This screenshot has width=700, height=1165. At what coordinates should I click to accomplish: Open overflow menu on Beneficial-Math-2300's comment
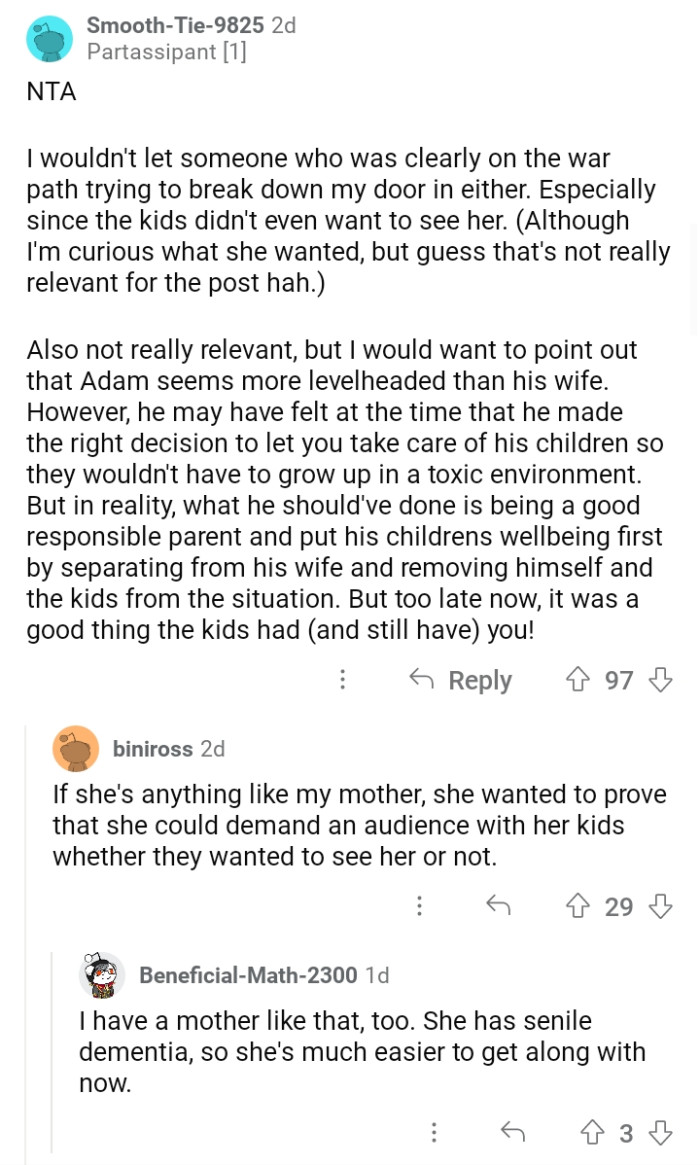coord(434,1133)
